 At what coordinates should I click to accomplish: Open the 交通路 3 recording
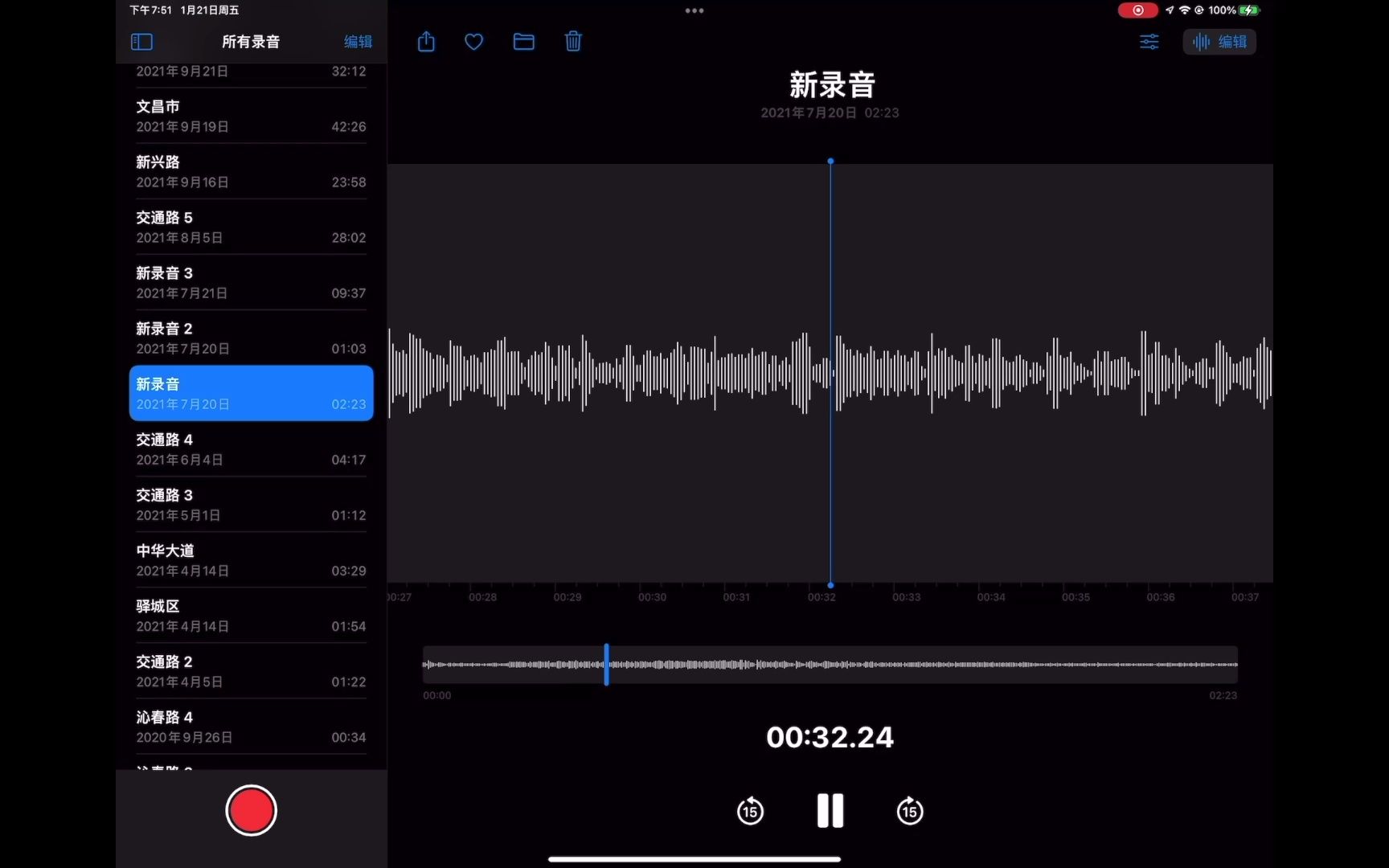[x=251, y=505]
